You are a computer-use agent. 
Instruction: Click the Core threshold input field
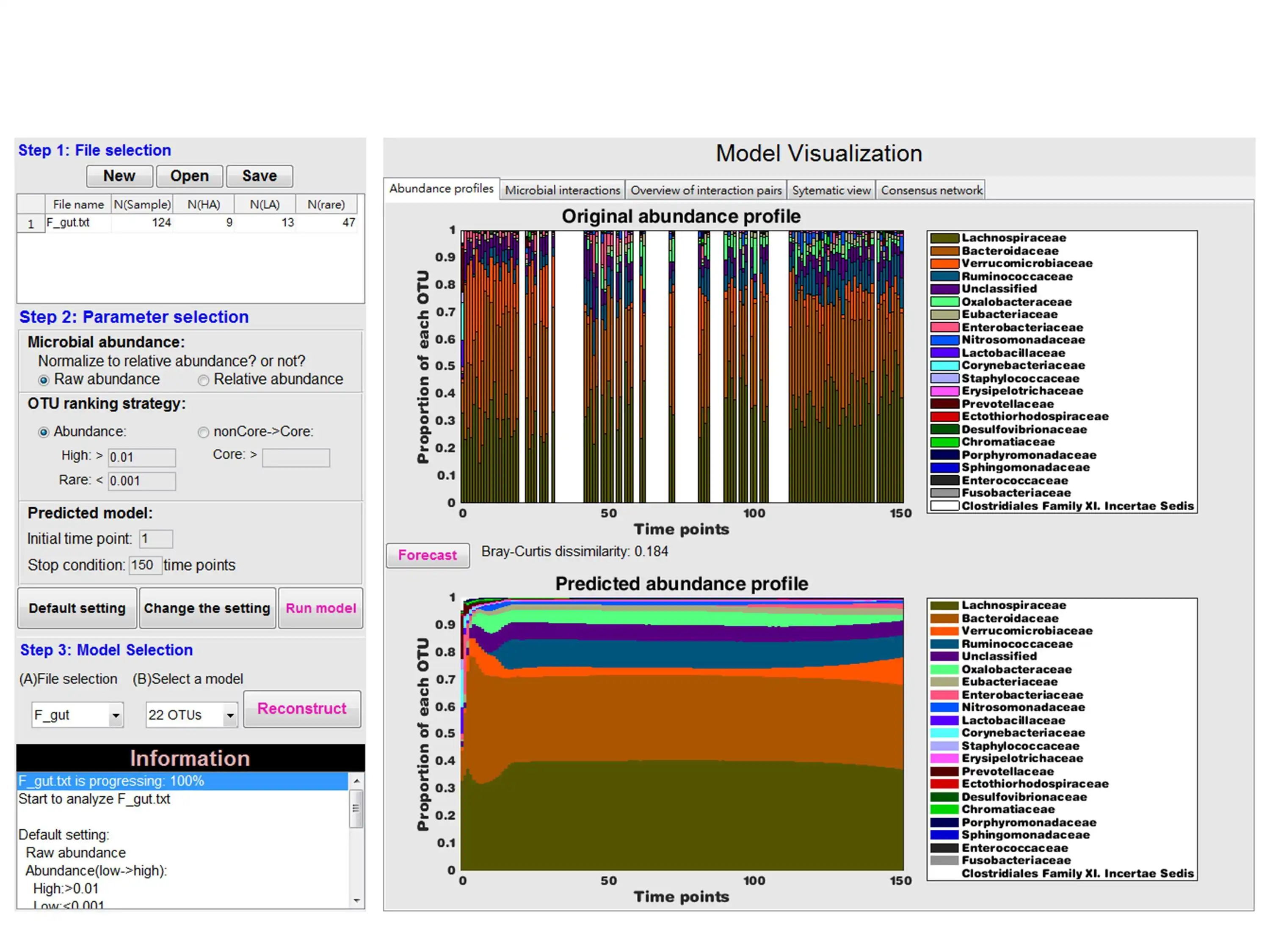tap(296, 458)
